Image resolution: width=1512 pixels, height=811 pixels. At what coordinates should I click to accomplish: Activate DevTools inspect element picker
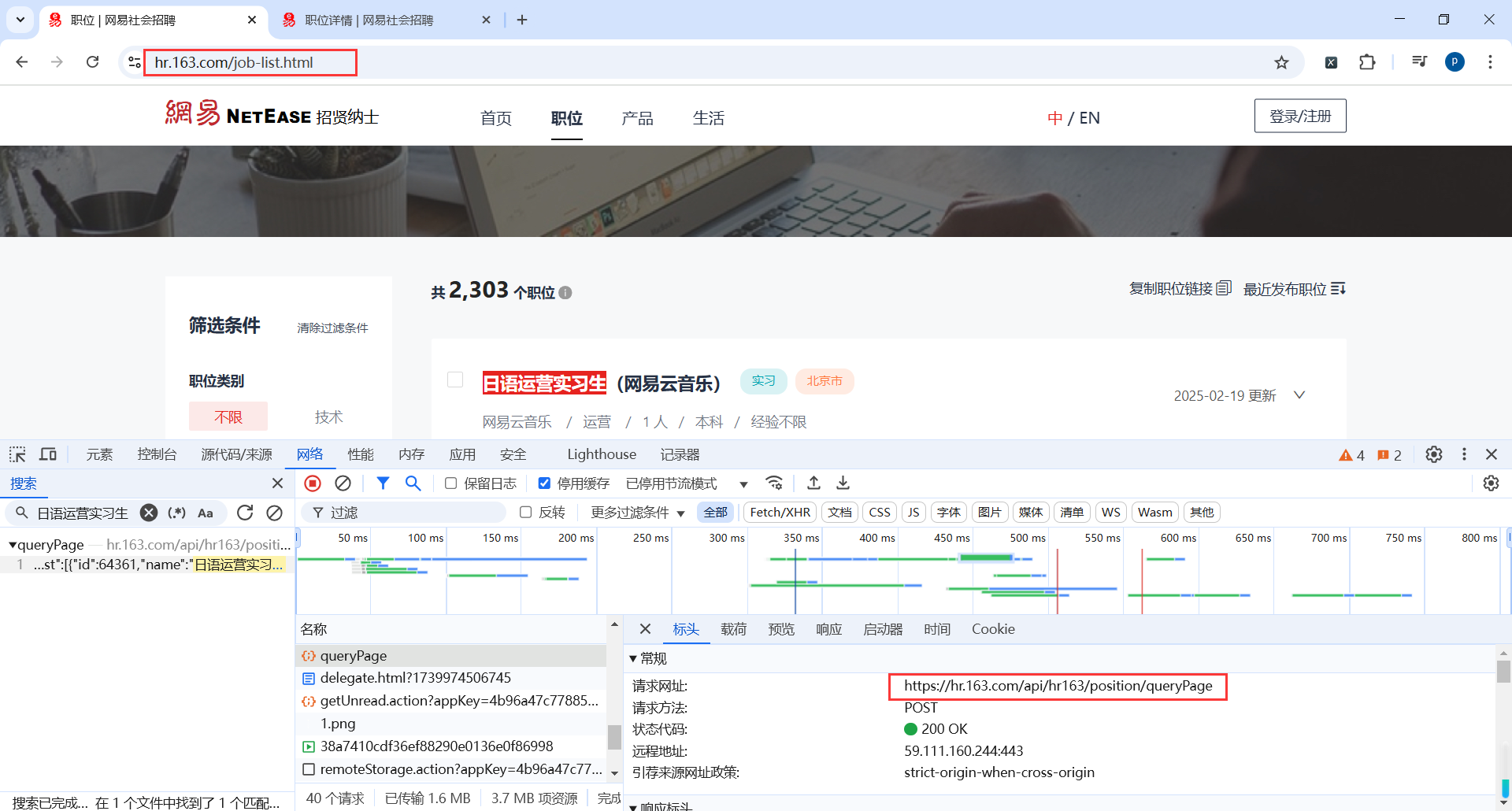[x=17, y=454]
